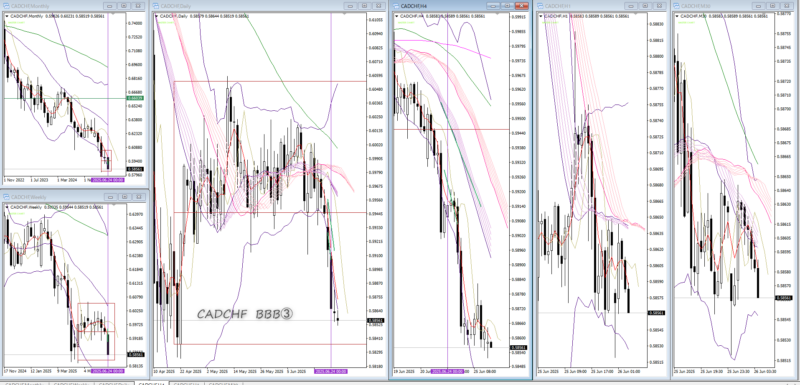The height and width of the screenshot is (385, 800).
Task: Minimize the CADCHF,H1 chart window
Action: [x=631, y=6]
